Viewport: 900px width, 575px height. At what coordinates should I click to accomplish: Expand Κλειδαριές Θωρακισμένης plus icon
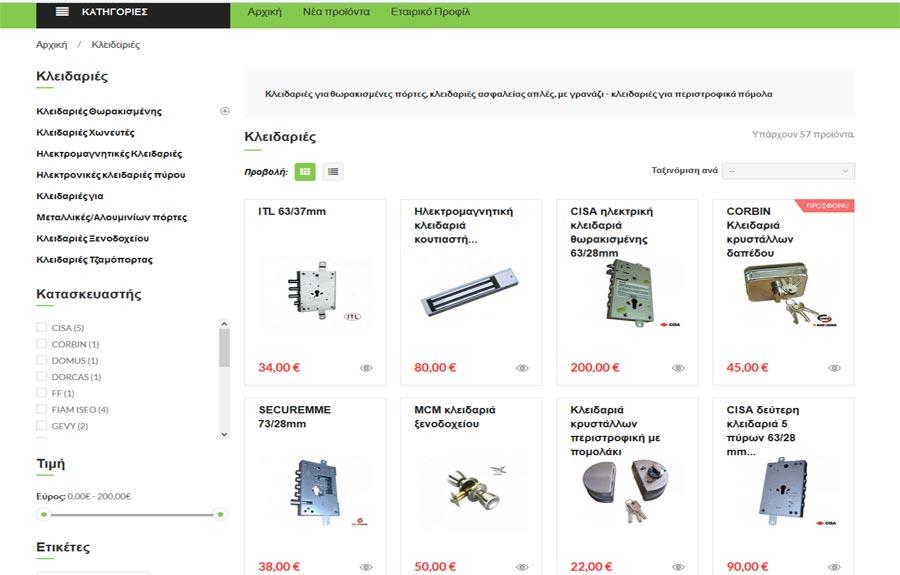224,111
